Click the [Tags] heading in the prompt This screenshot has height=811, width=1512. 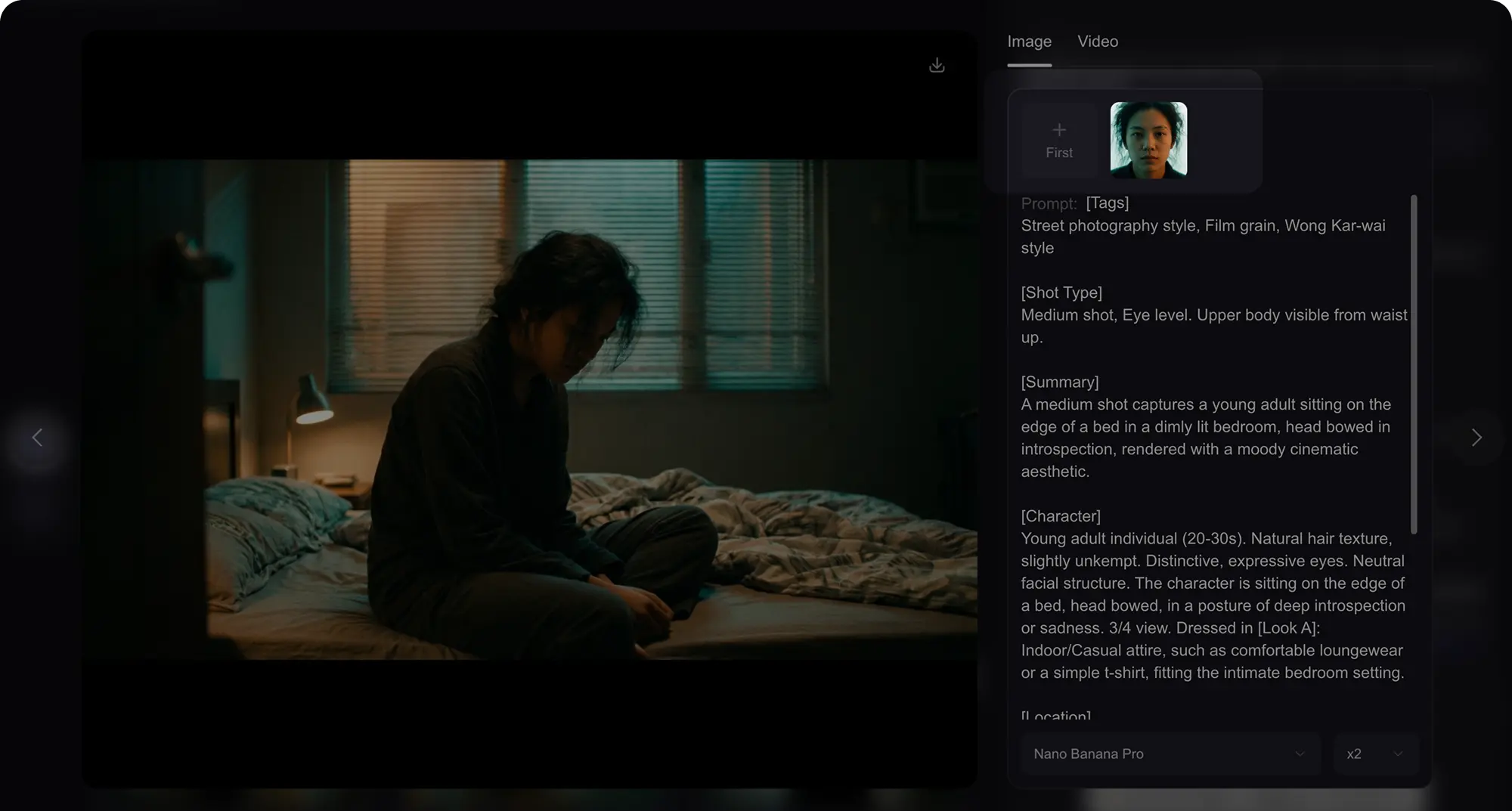[1106, 203]
